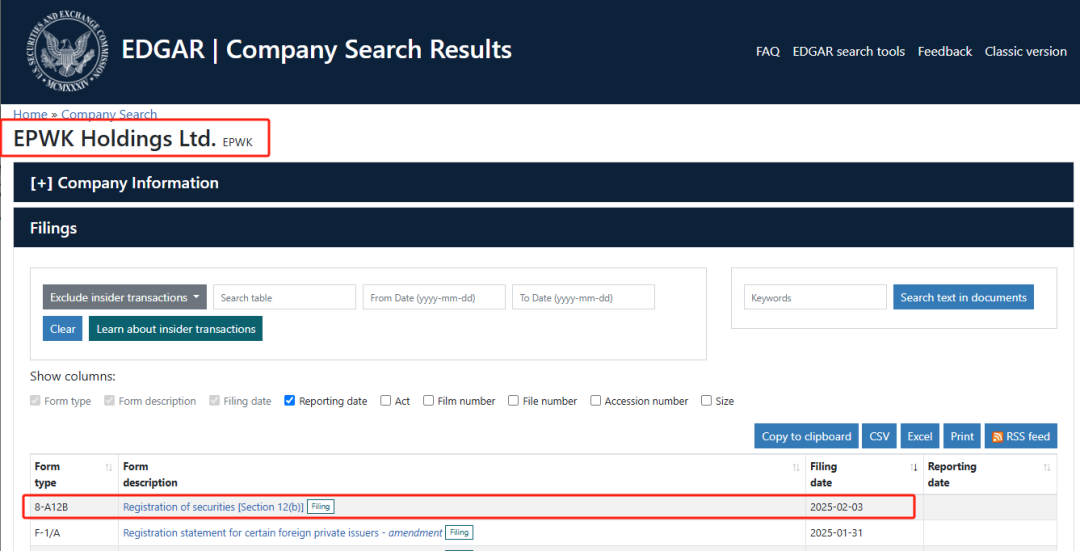Click the disabled Filing date checkbox
Image resolution: width=1080 pixels, height=551 pixels.
pos(214,400)
